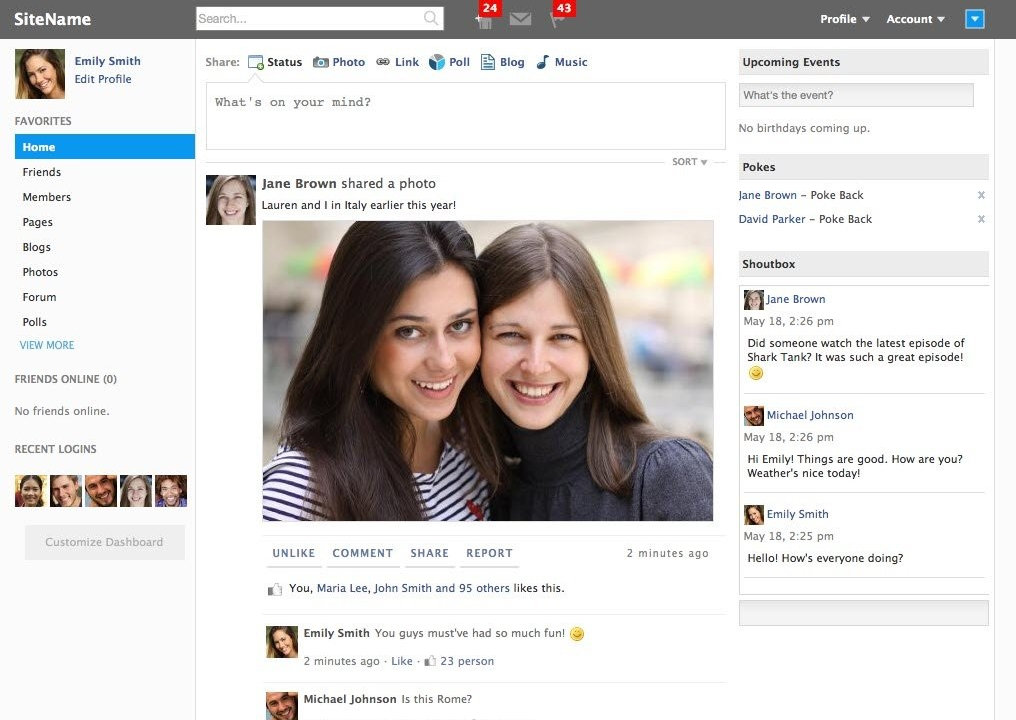Choose the Music share note icon
This screenshot has width=1016, height=720.
542,62
